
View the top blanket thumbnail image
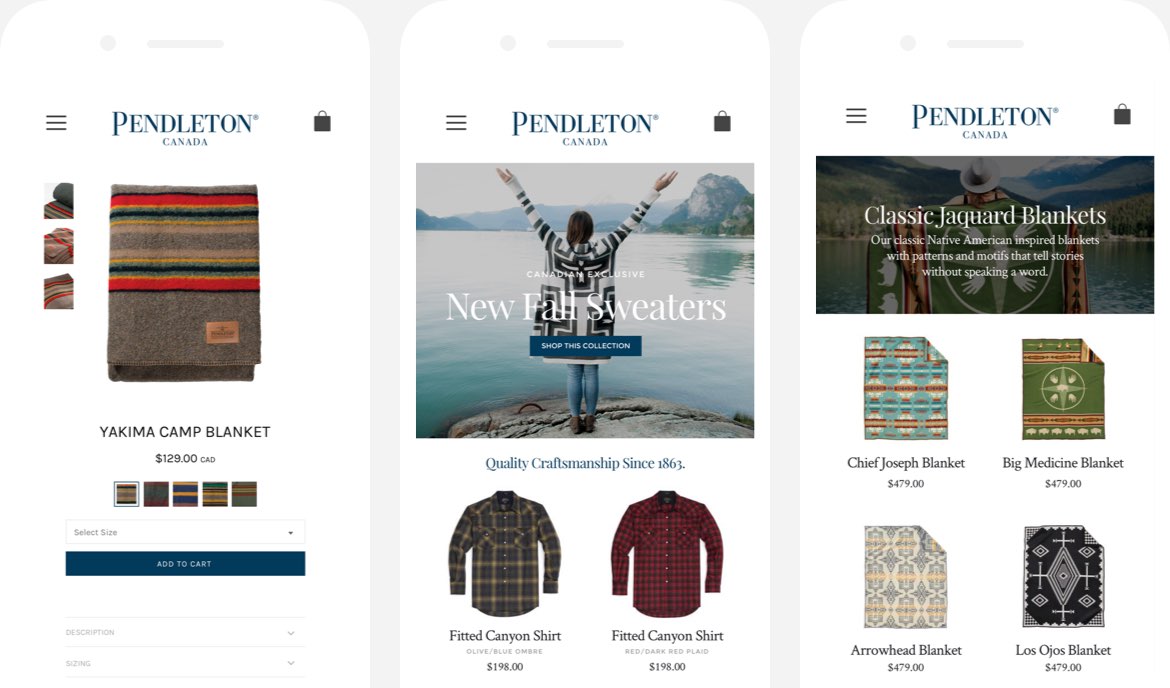pyautogui.click(x=59, y=201)
